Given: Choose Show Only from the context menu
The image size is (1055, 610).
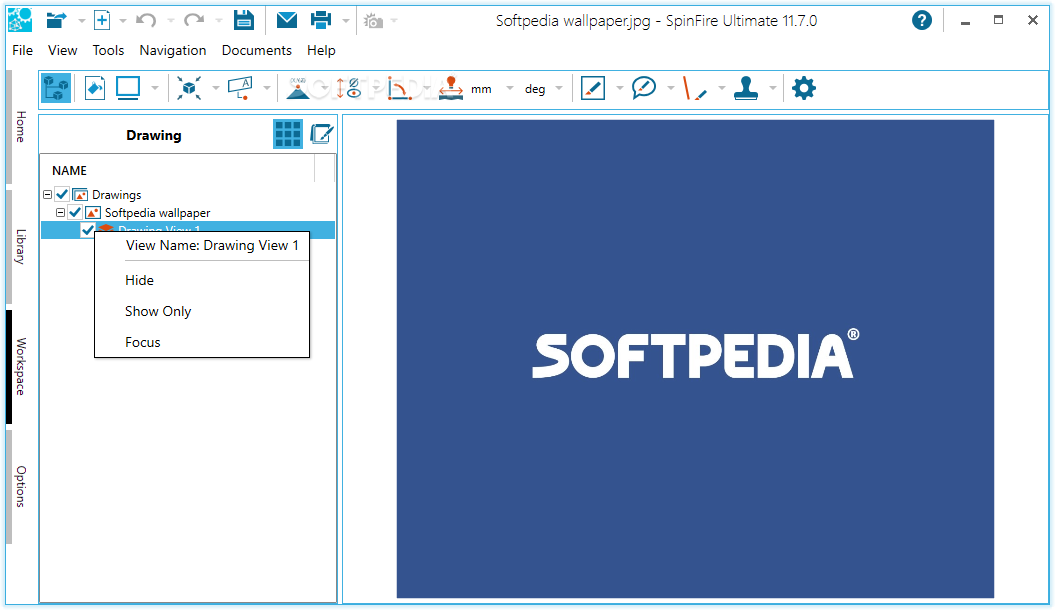Looking at the screenshot, I should pos(202,311).
